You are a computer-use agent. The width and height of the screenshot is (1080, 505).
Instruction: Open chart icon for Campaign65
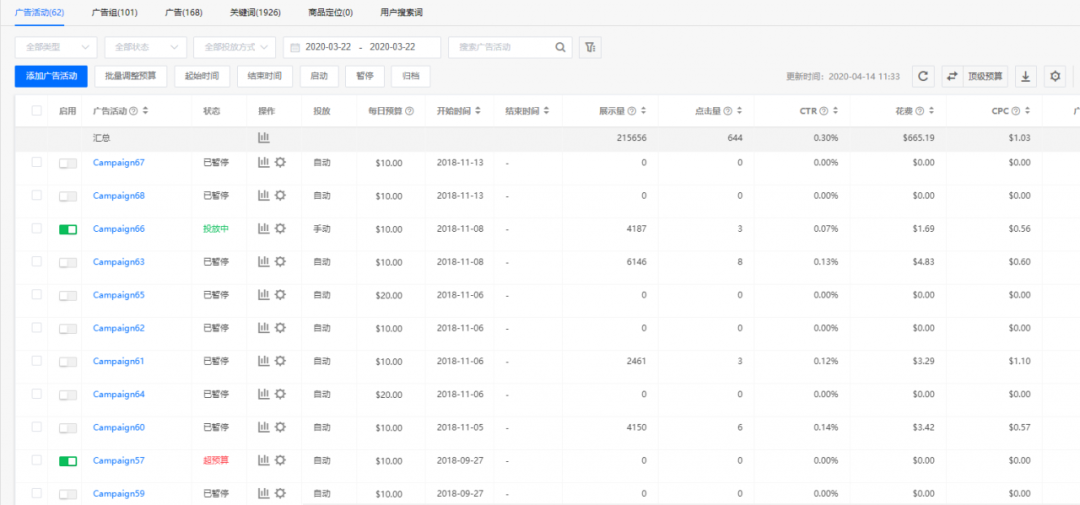click(x=263, y=294)
